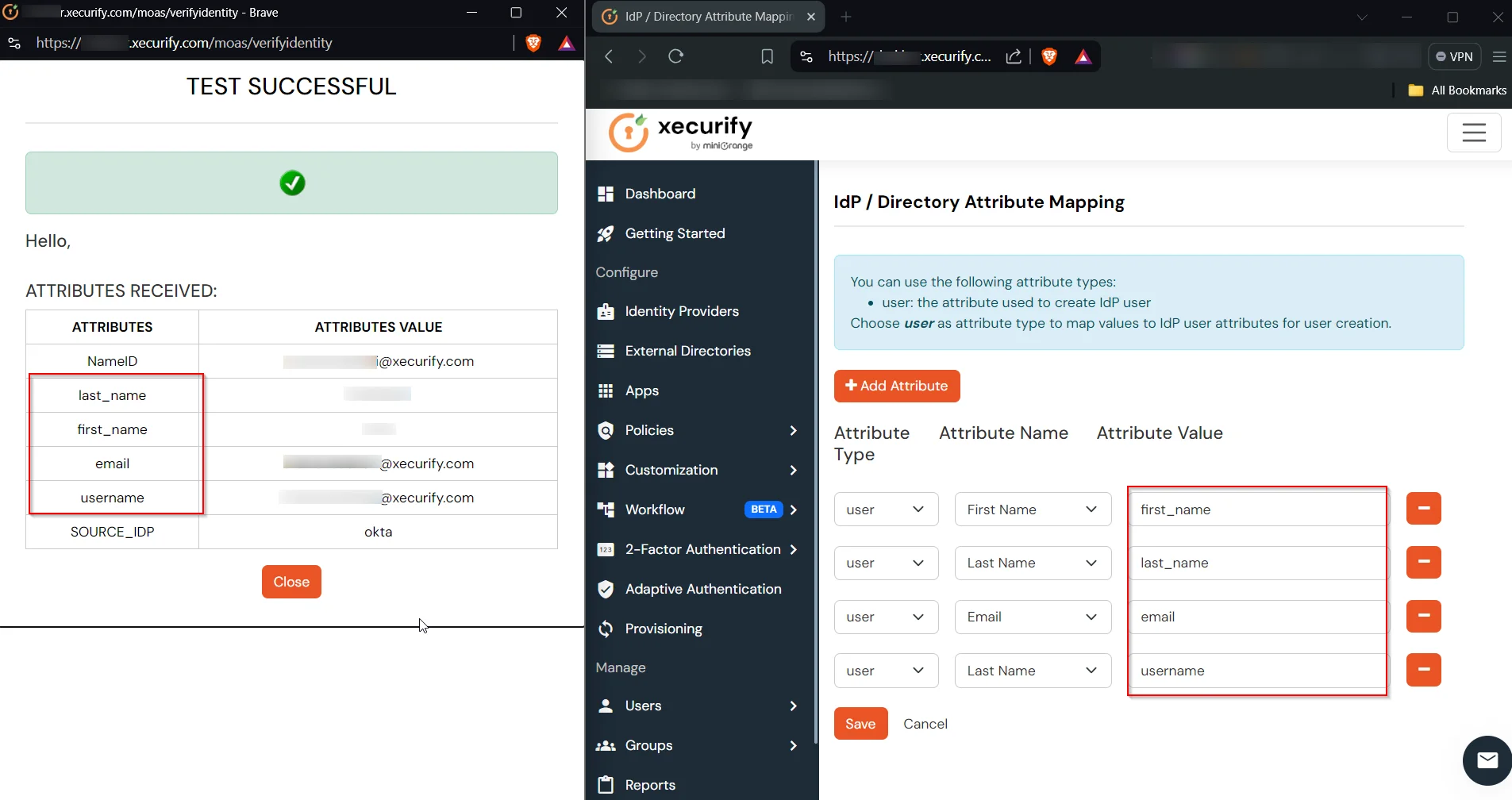The image size is (1512, 800).
Task: Click the Close button under Test Successful
Action: click(290, 581)
